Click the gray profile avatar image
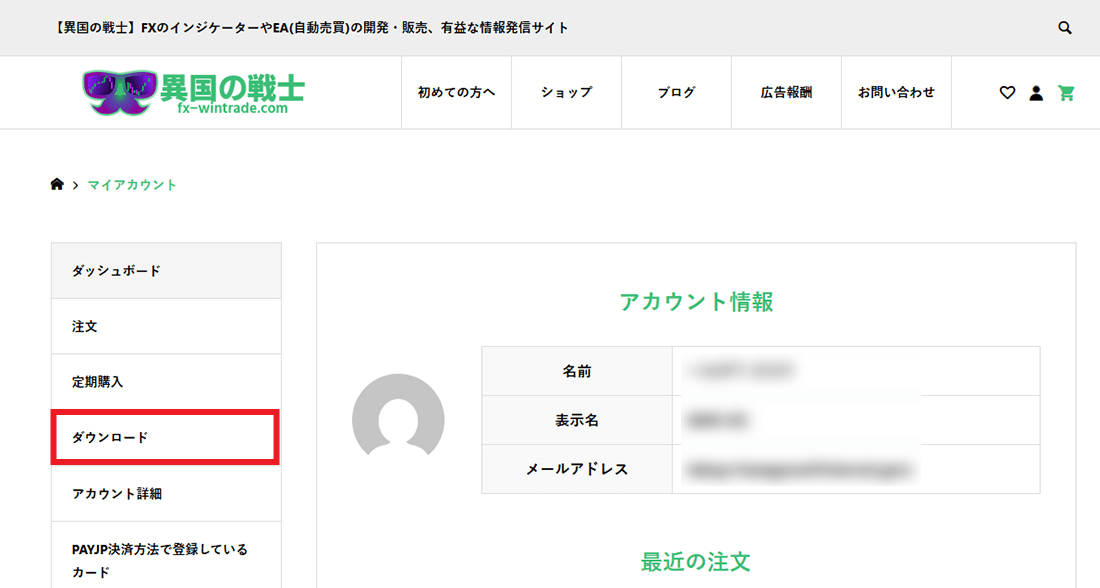 (398, 419)
